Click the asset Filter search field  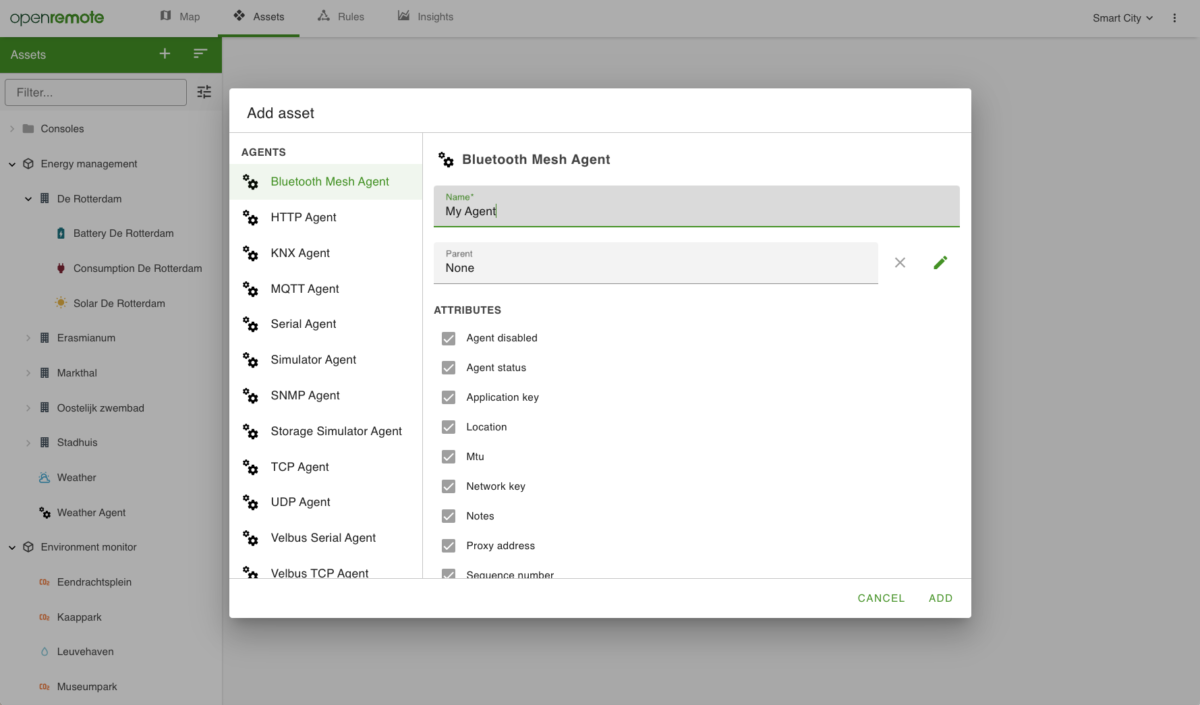[x=96, y=92]
